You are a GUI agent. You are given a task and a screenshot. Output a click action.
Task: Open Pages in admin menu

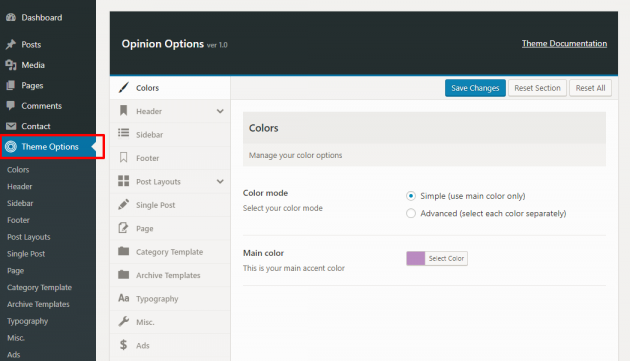pos(48,85)
